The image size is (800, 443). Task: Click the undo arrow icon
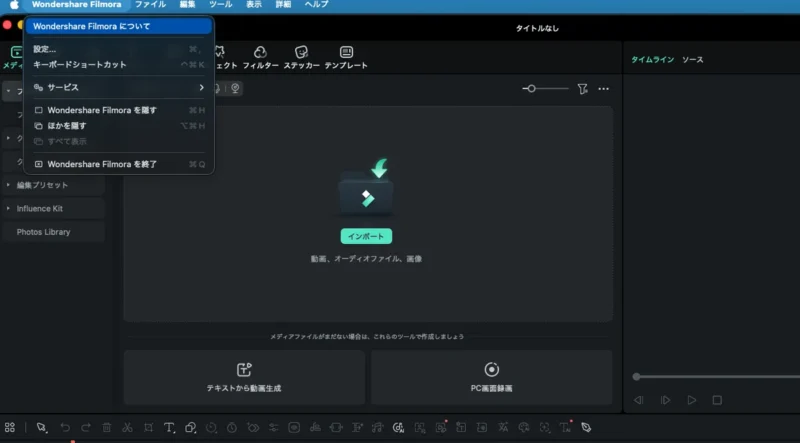click(x=65, y=428)
